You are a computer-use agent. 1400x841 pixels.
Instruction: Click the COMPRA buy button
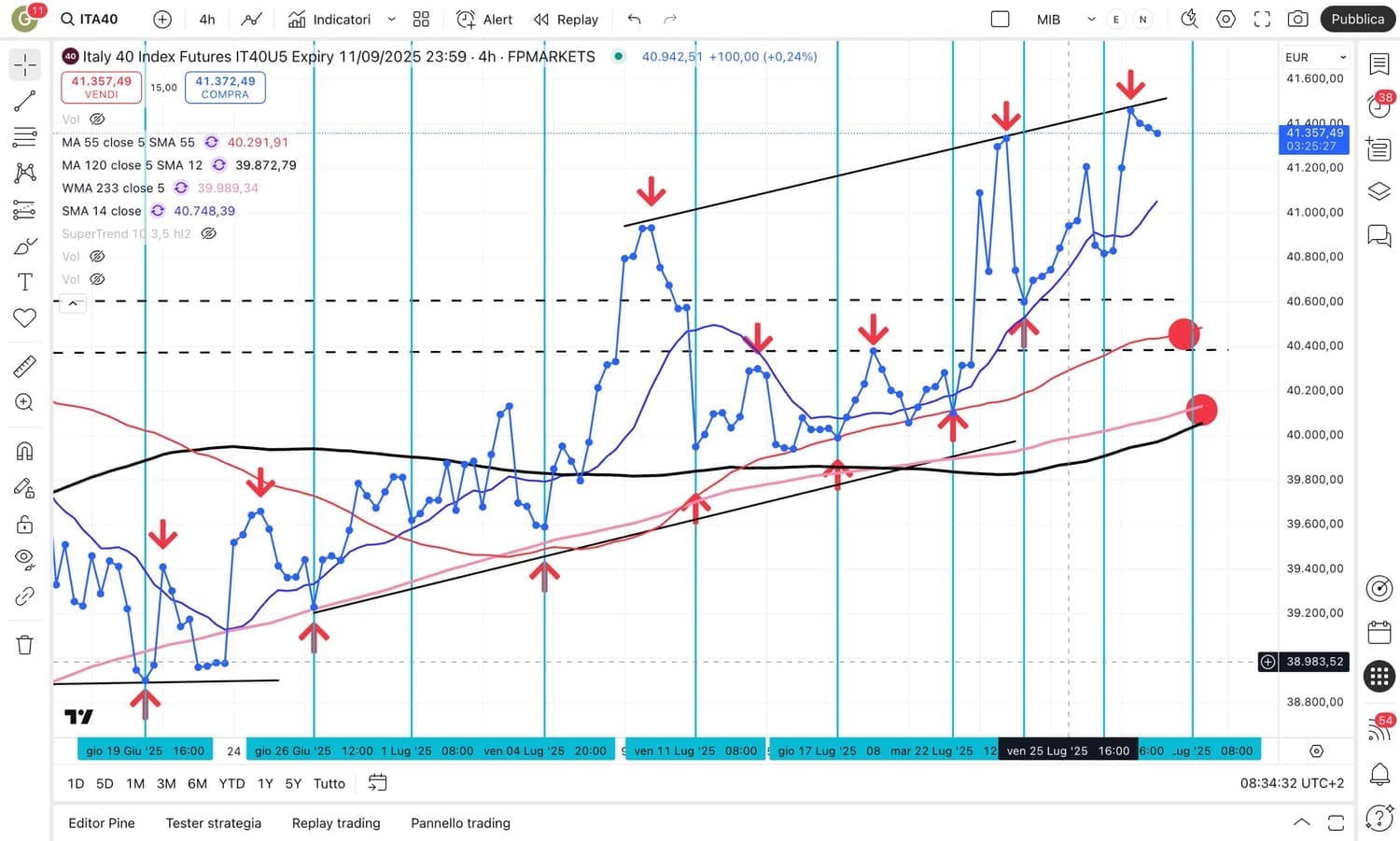tap(225, 87)
